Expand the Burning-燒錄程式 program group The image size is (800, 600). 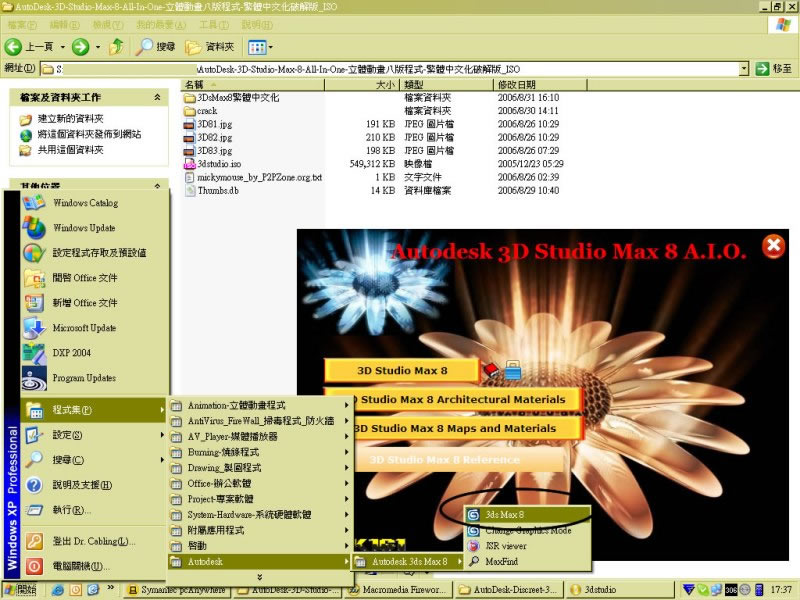tap(260, 452)
